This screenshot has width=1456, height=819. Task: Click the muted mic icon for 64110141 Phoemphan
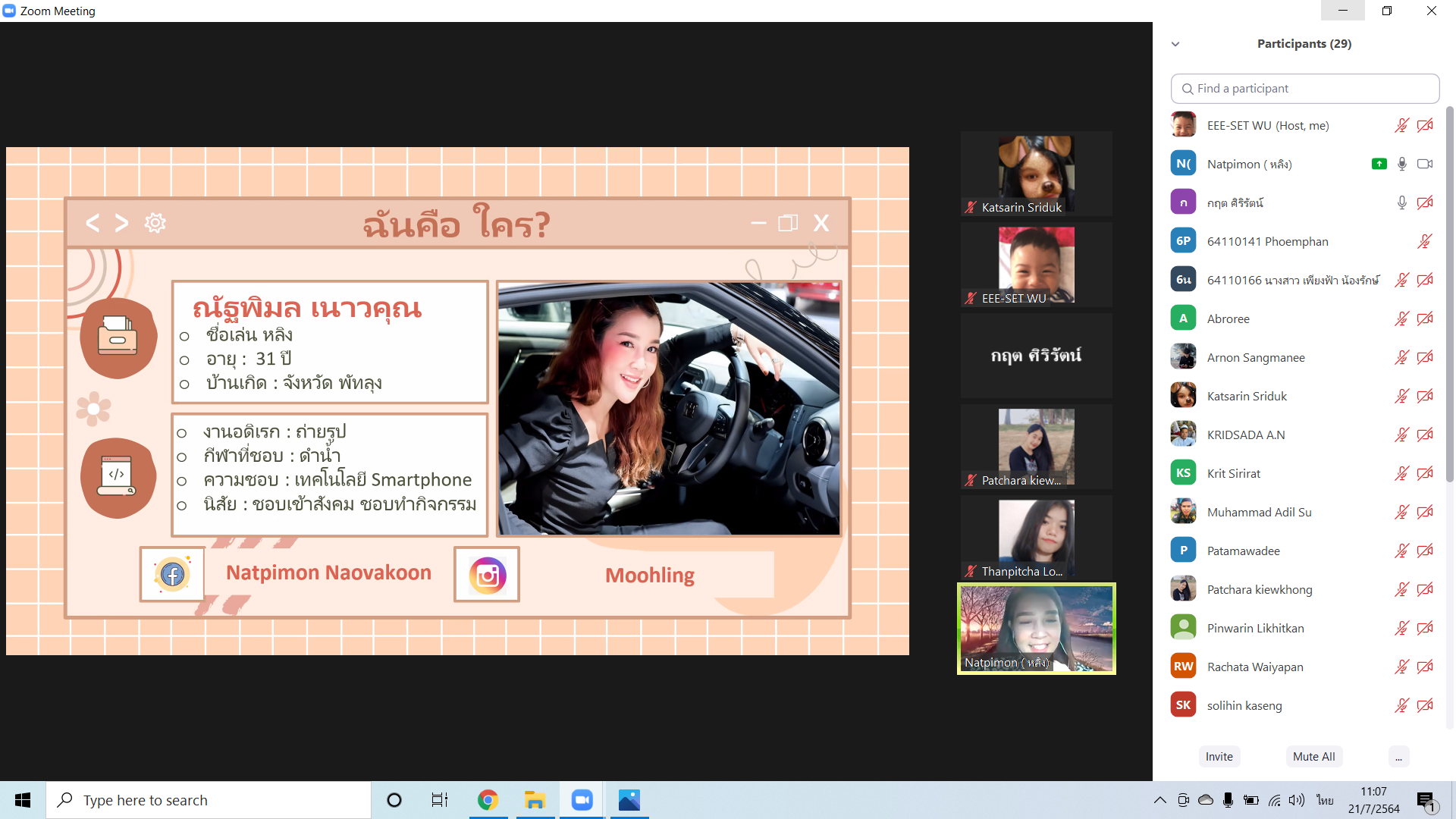point(1425,241)
